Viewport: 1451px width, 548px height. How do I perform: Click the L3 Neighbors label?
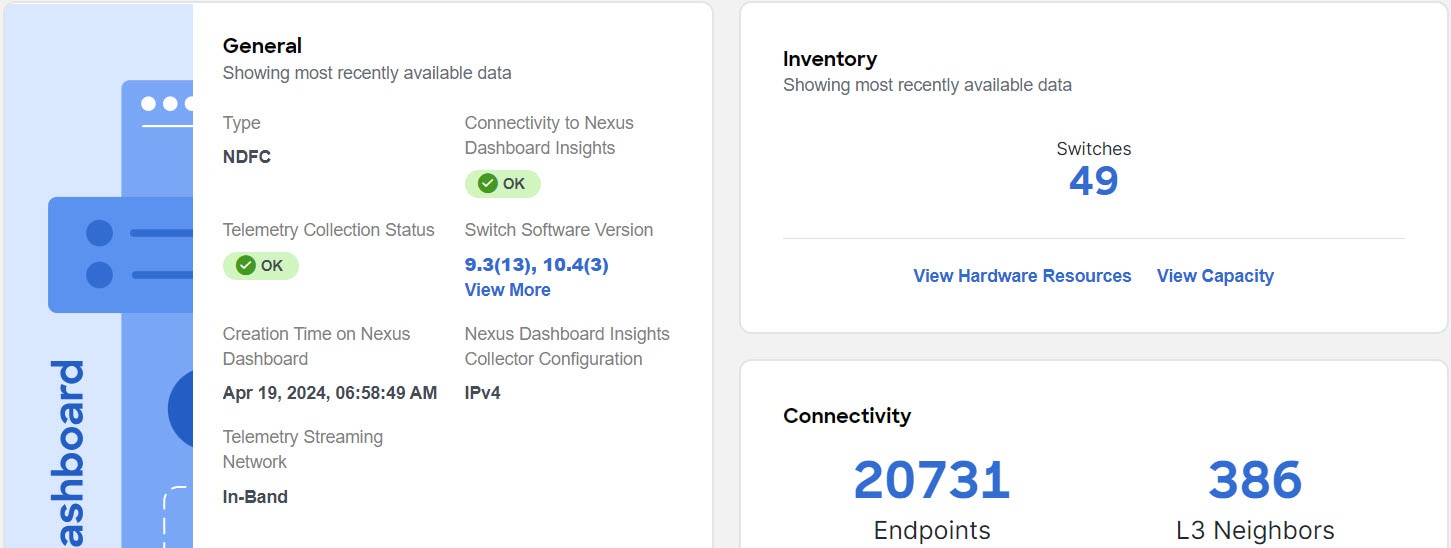coord(1255,530)
